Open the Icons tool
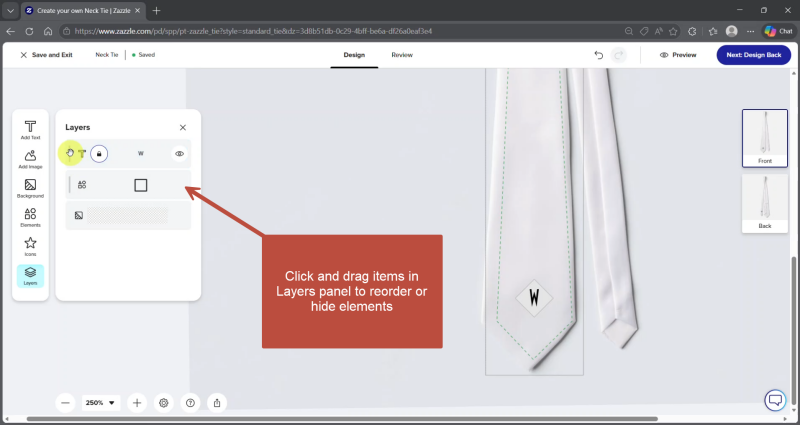 [x=30, y=246]
